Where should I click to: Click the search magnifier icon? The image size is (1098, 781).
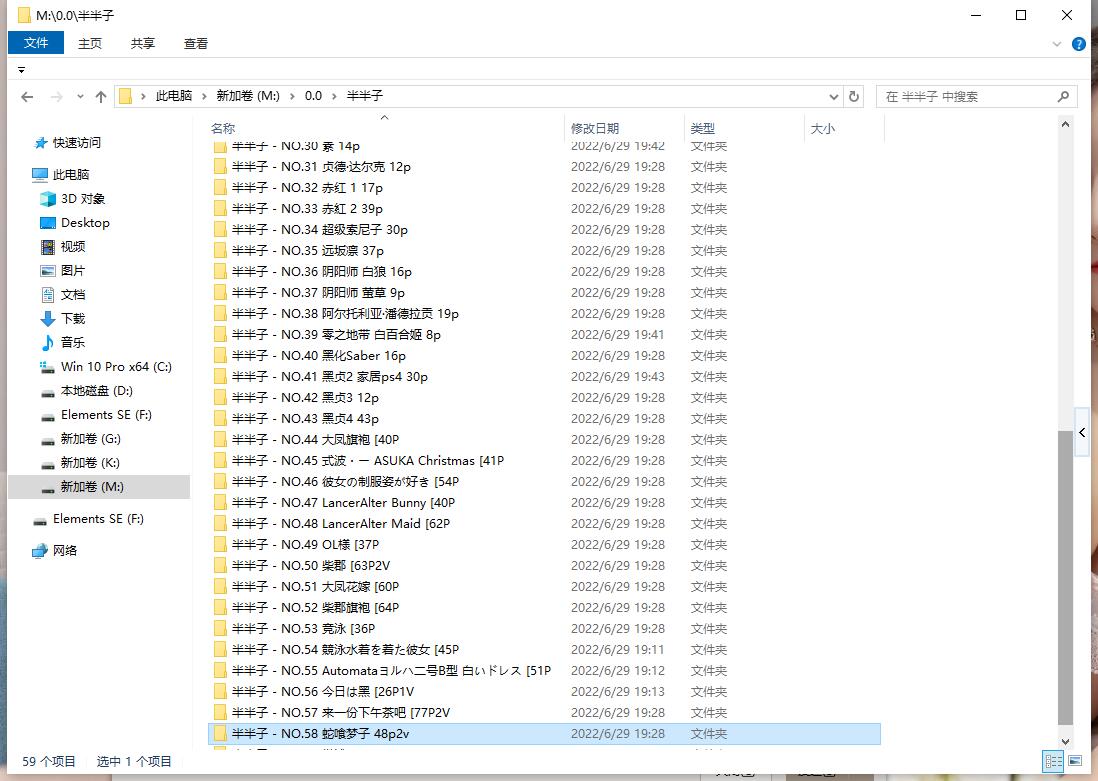[1063, 96]
